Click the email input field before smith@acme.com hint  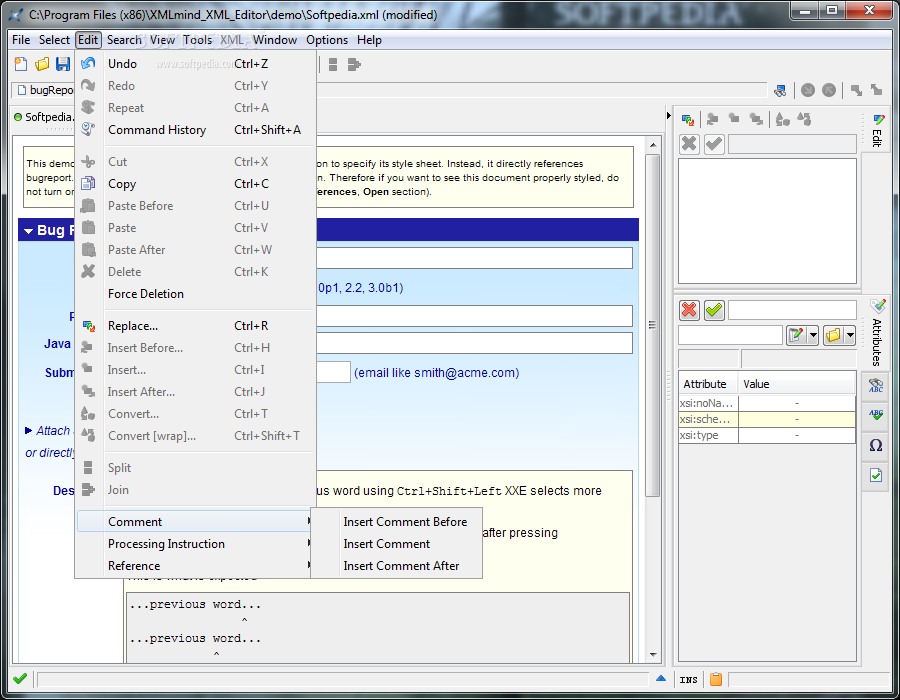[x=333, y=372]
